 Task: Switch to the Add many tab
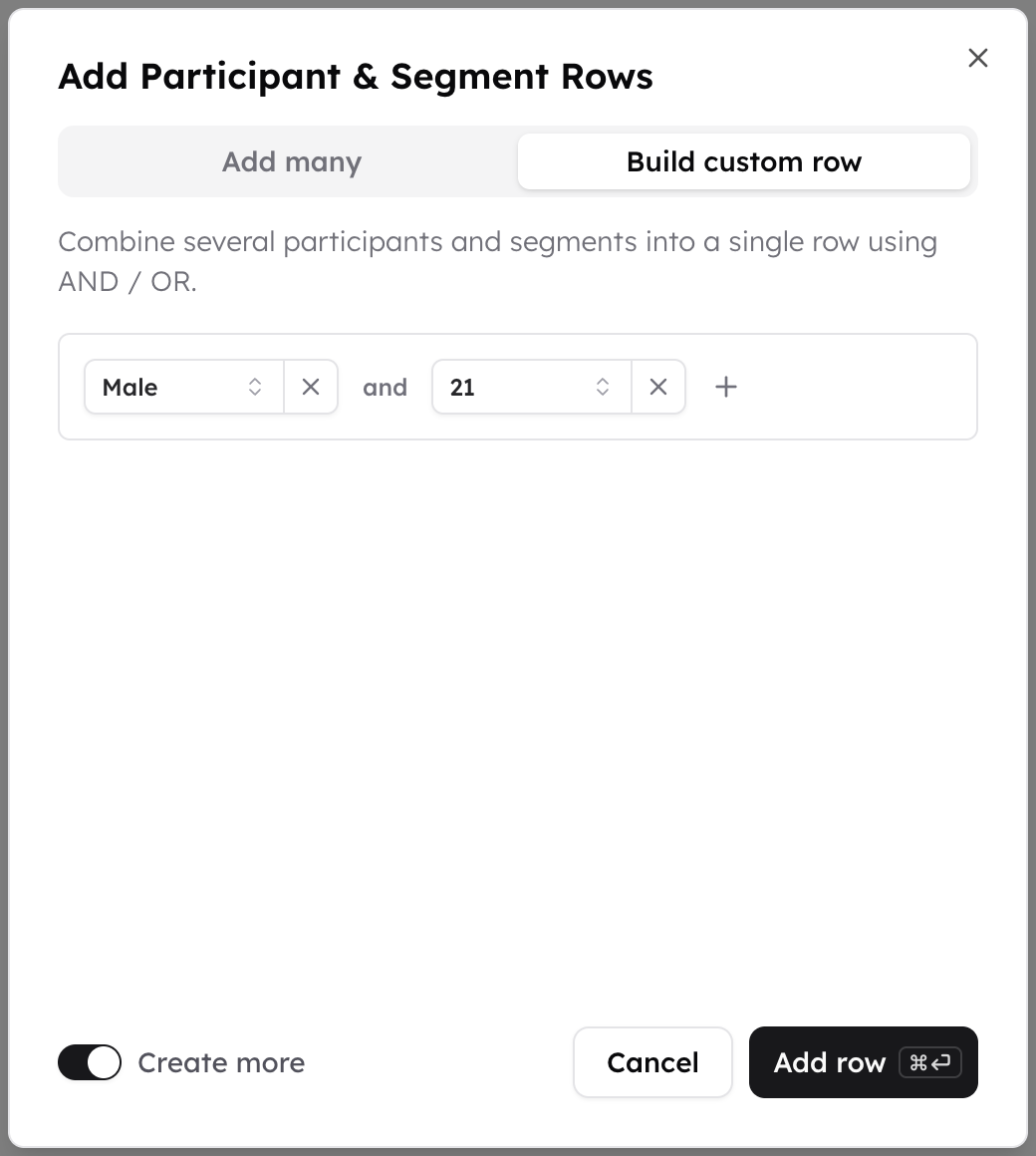click(292, 161)
